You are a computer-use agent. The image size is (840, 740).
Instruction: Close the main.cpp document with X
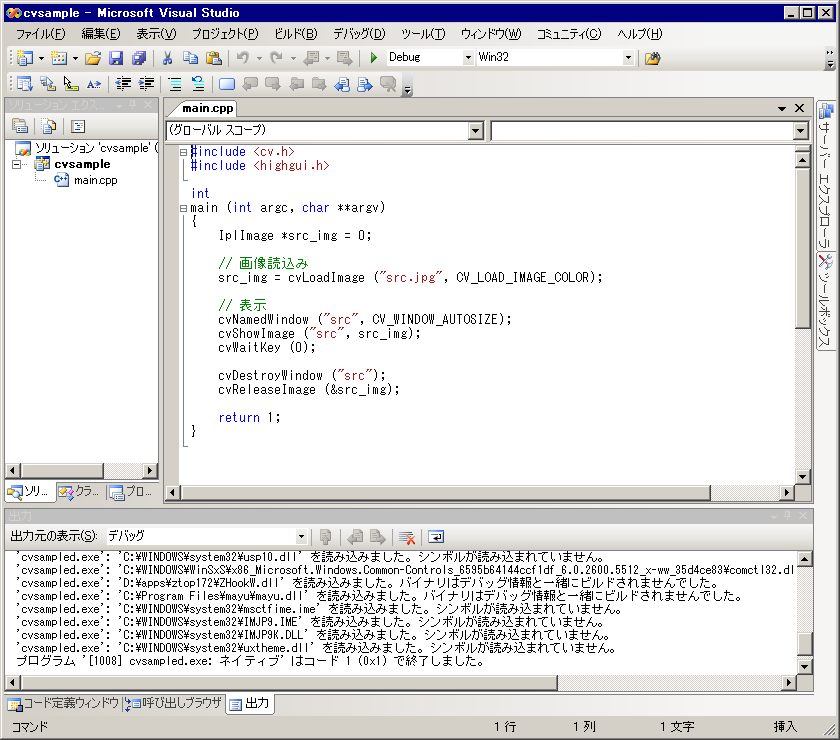(x=799, y=108)
